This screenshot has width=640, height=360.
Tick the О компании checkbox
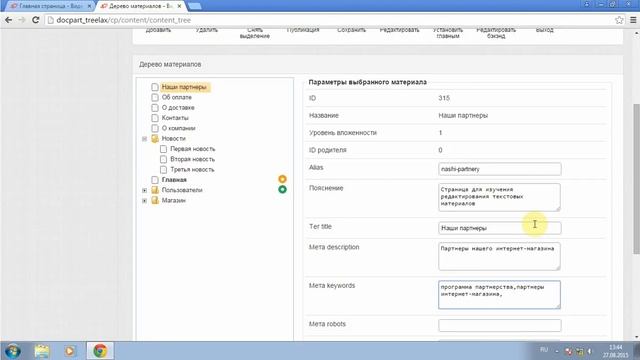coord(155,128)
